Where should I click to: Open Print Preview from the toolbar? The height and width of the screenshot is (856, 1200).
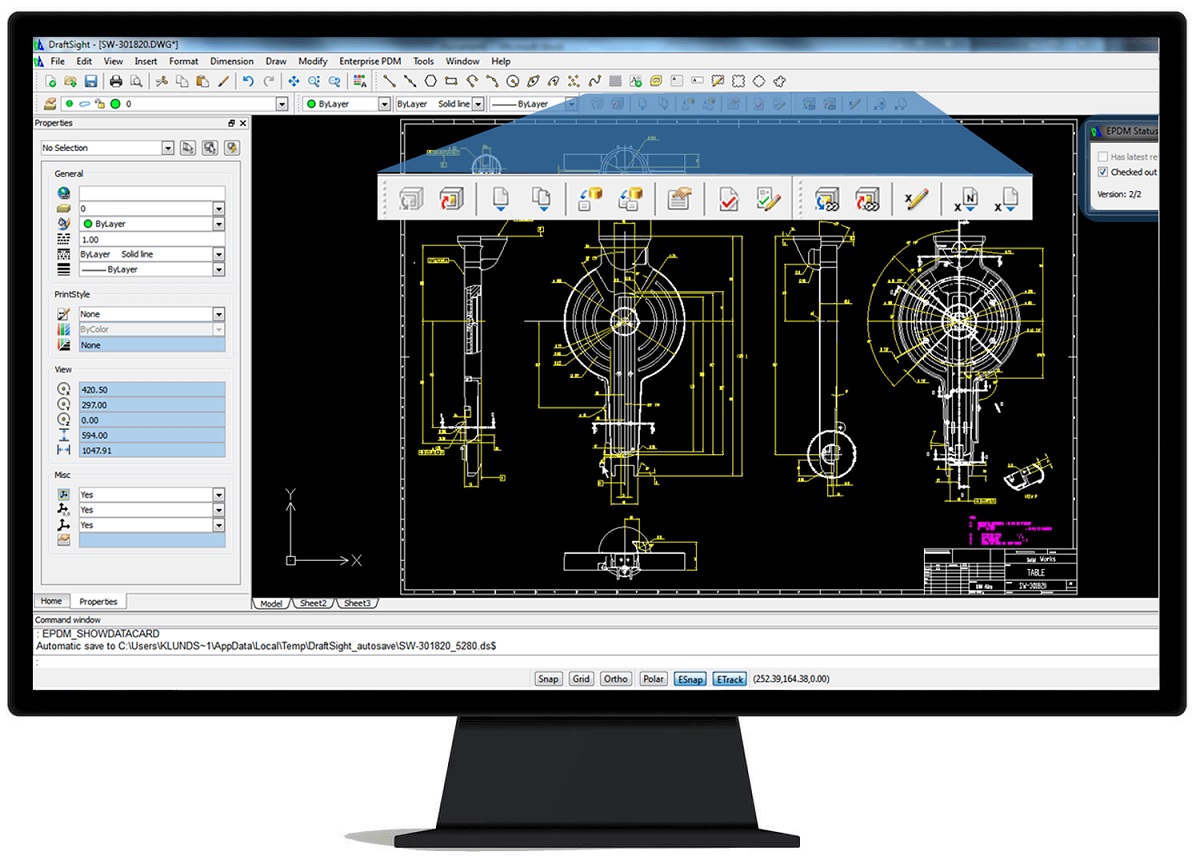(135, 81)
